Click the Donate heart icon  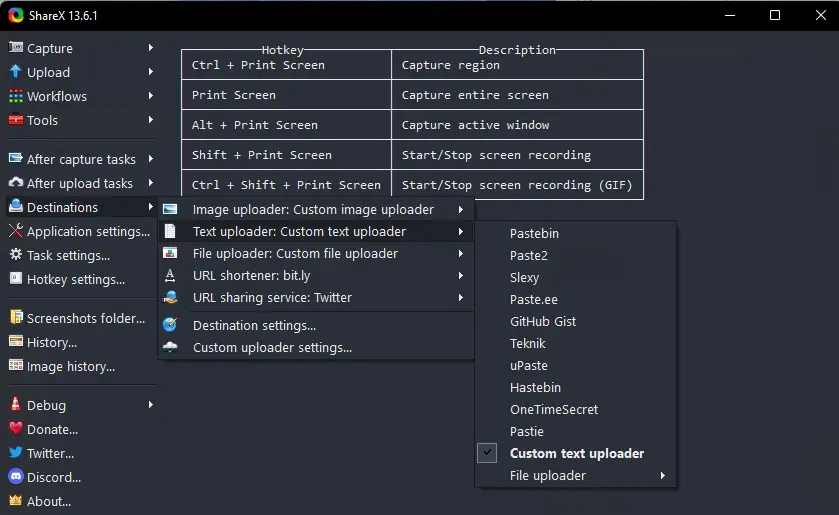pyautogui.click(x=16, y=428)
